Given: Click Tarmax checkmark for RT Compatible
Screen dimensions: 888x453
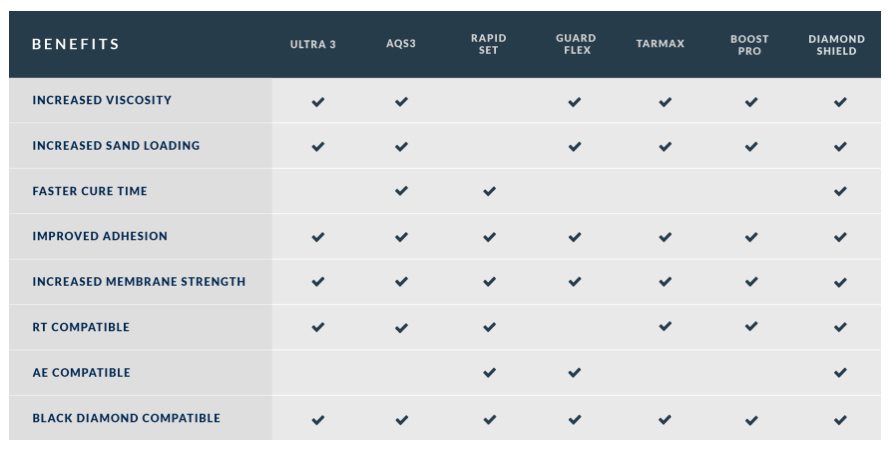Looking at the screenshot, I should [665, 327].
